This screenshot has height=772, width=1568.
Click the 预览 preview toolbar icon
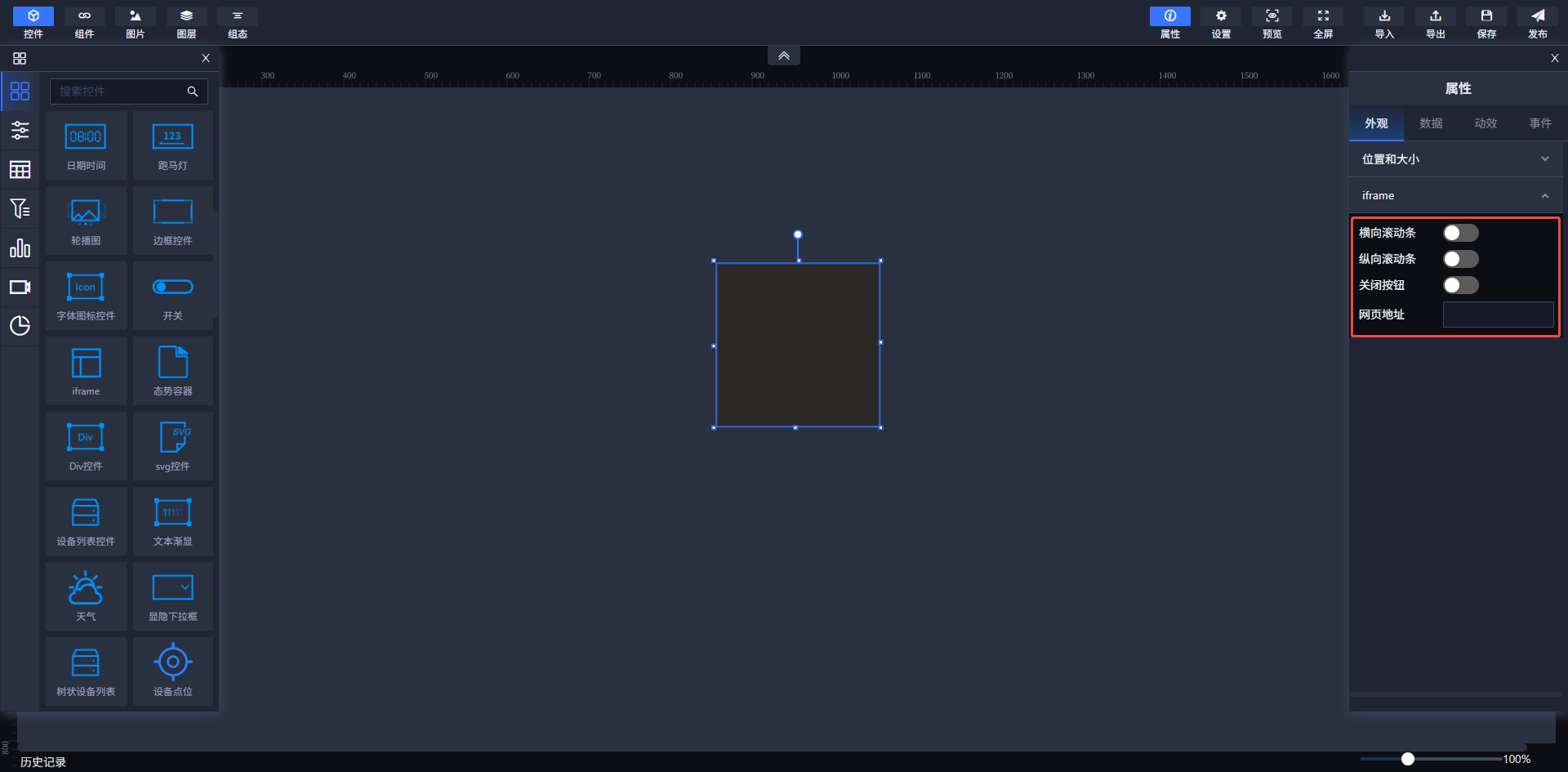[1272, 23]
